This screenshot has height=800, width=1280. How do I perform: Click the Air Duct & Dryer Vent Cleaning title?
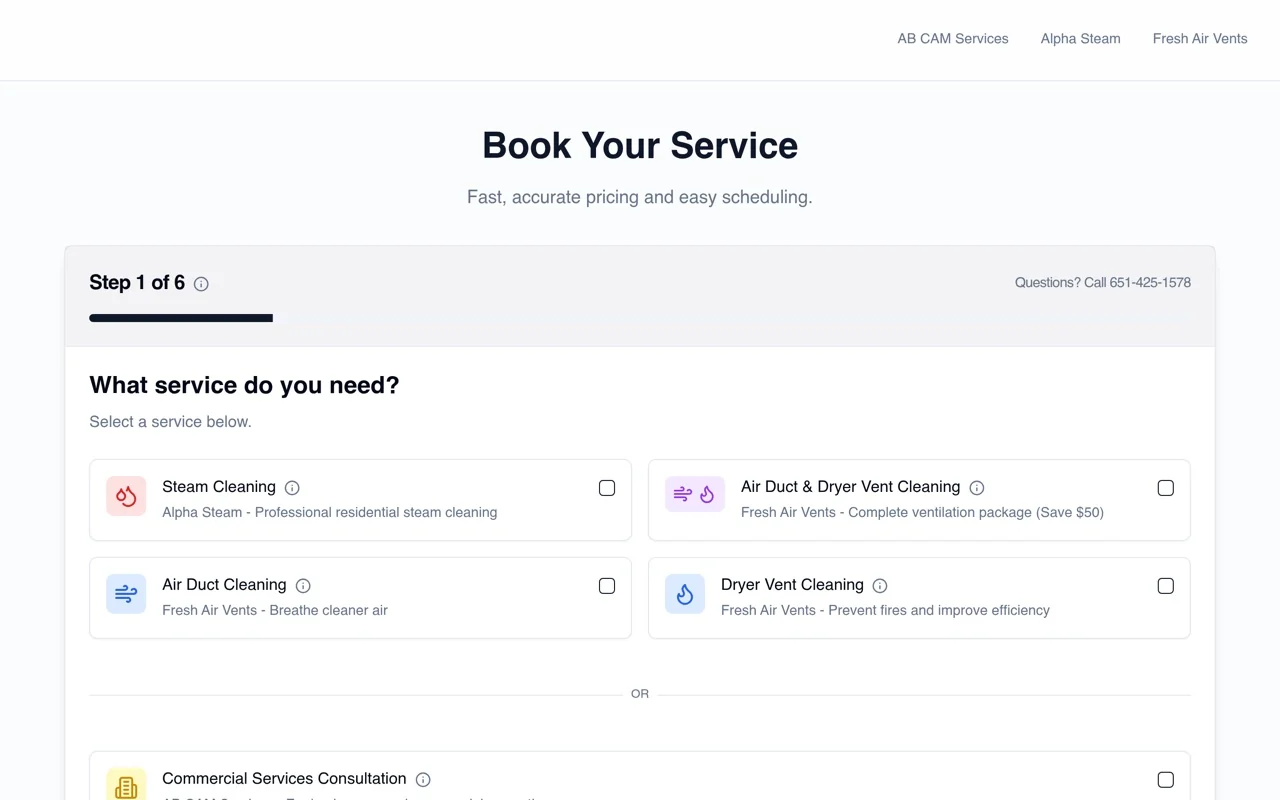pos(850,487)
